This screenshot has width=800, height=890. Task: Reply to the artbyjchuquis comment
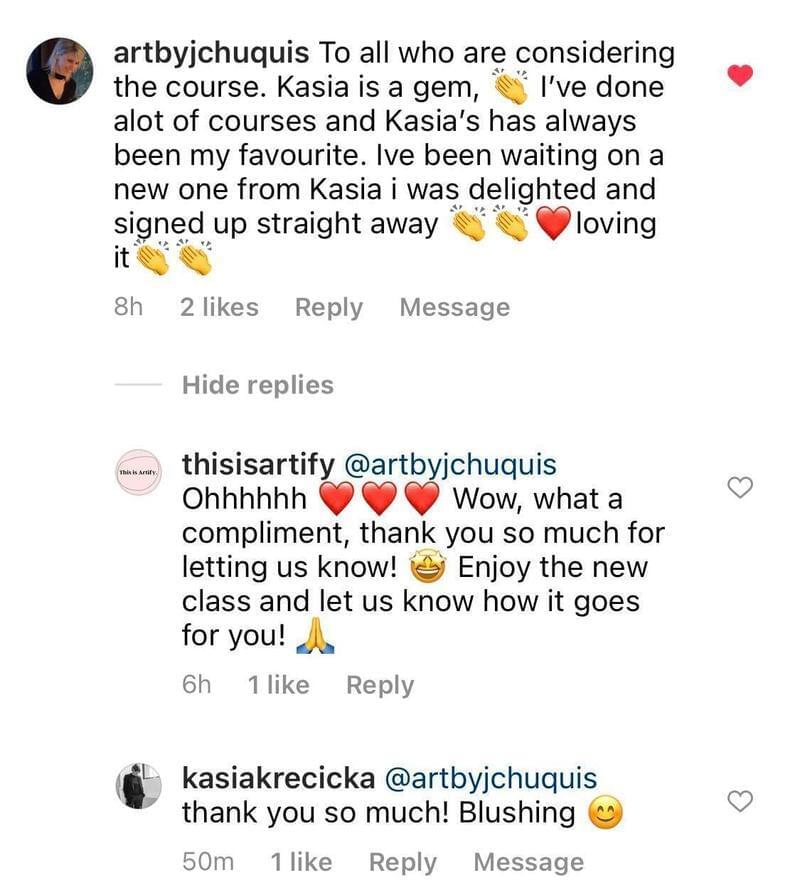(x=328, y=308)
